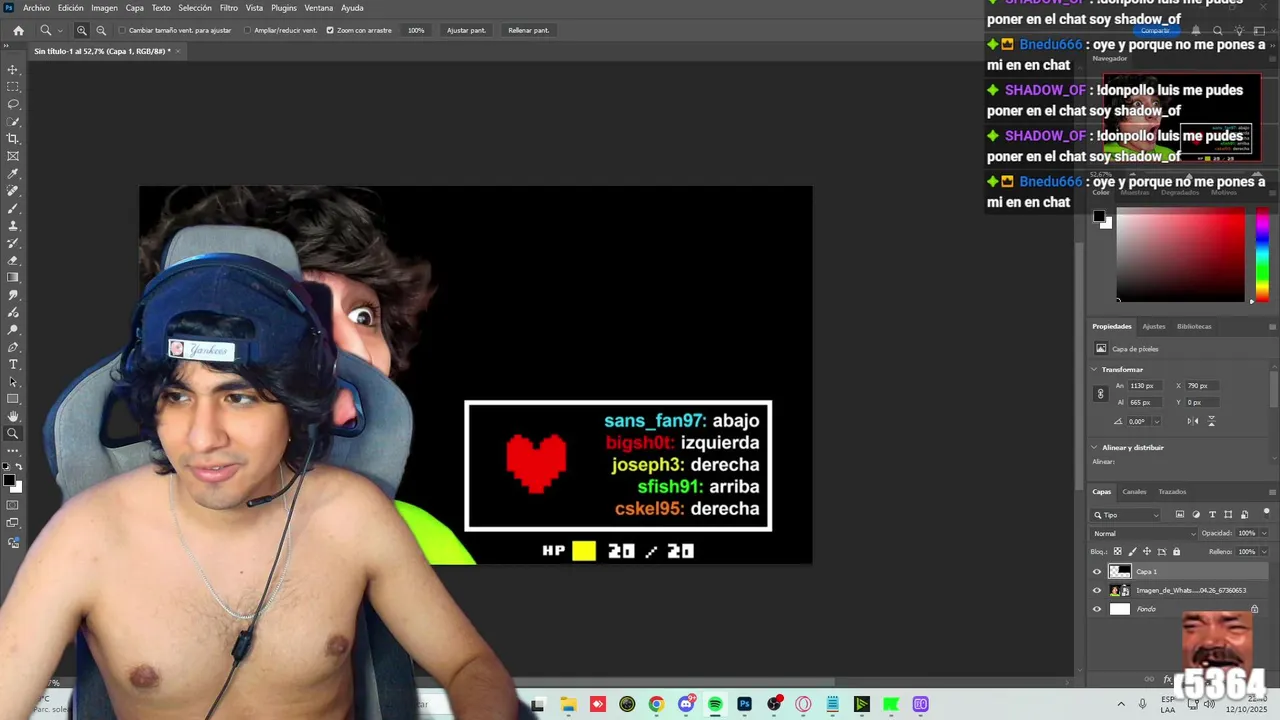Screen dimensions: 1280x720
Task: Select the Lasso tool
Action: (x=13, y=104)
